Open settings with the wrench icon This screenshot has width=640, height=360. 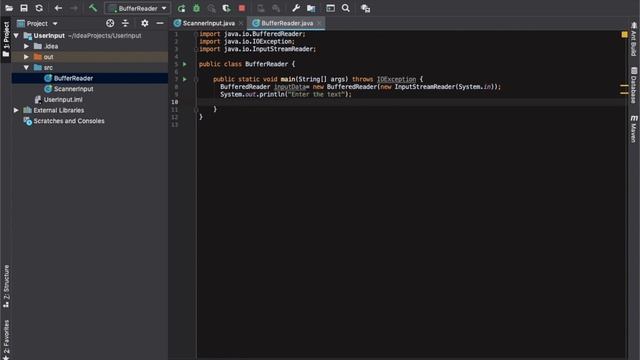click(296, 8)
